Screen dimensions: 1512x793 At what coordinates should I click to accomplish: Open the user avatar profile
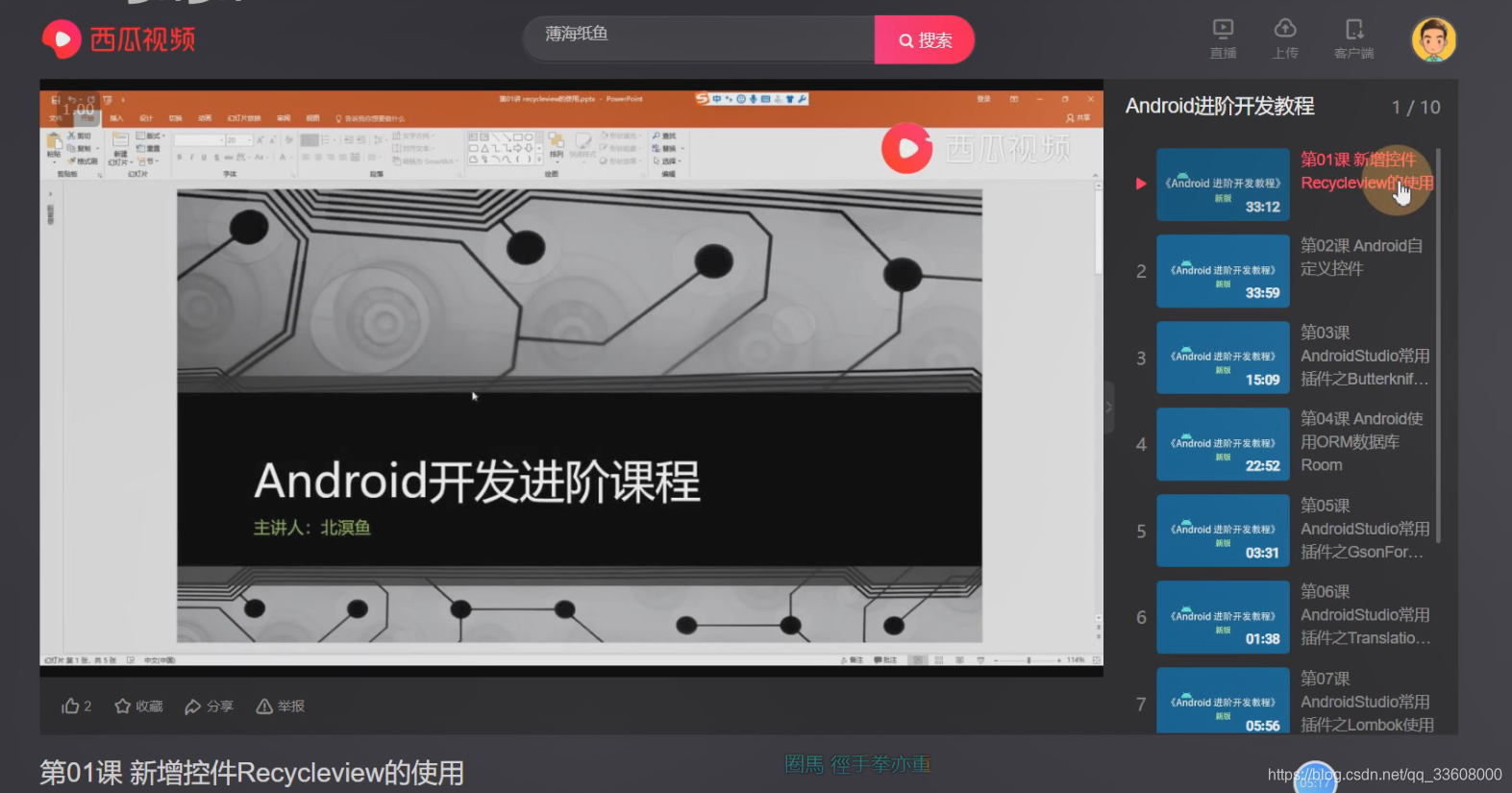pyautogui.click(x=1433, y=39)
